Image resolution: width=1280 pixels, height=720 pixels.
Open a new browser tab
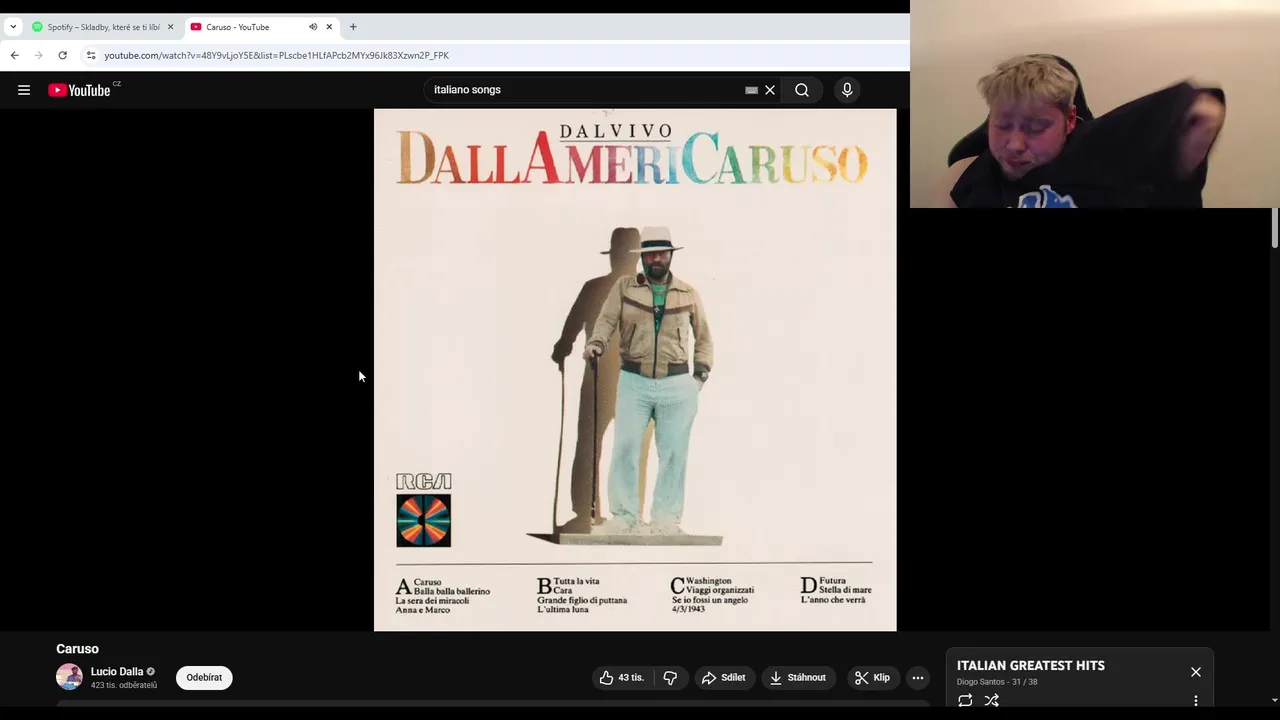click(x=353, y=27)
